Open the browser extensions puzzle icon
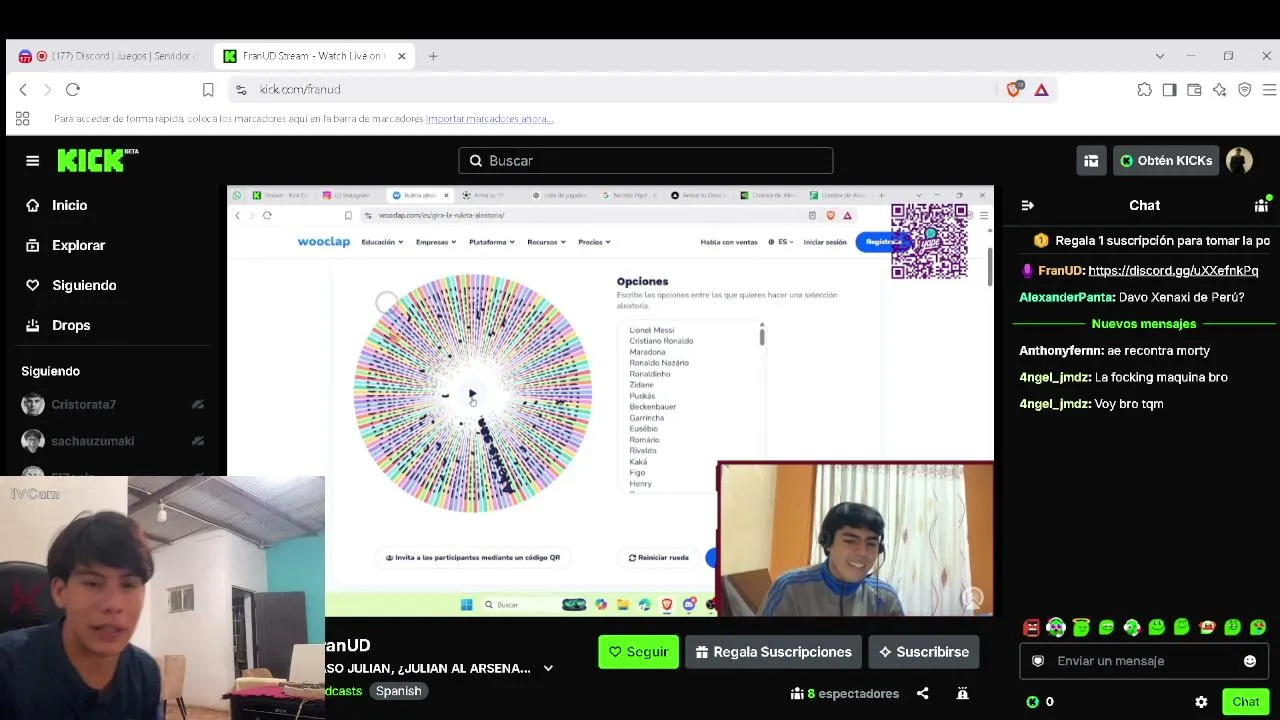 tap(1144, 90)
